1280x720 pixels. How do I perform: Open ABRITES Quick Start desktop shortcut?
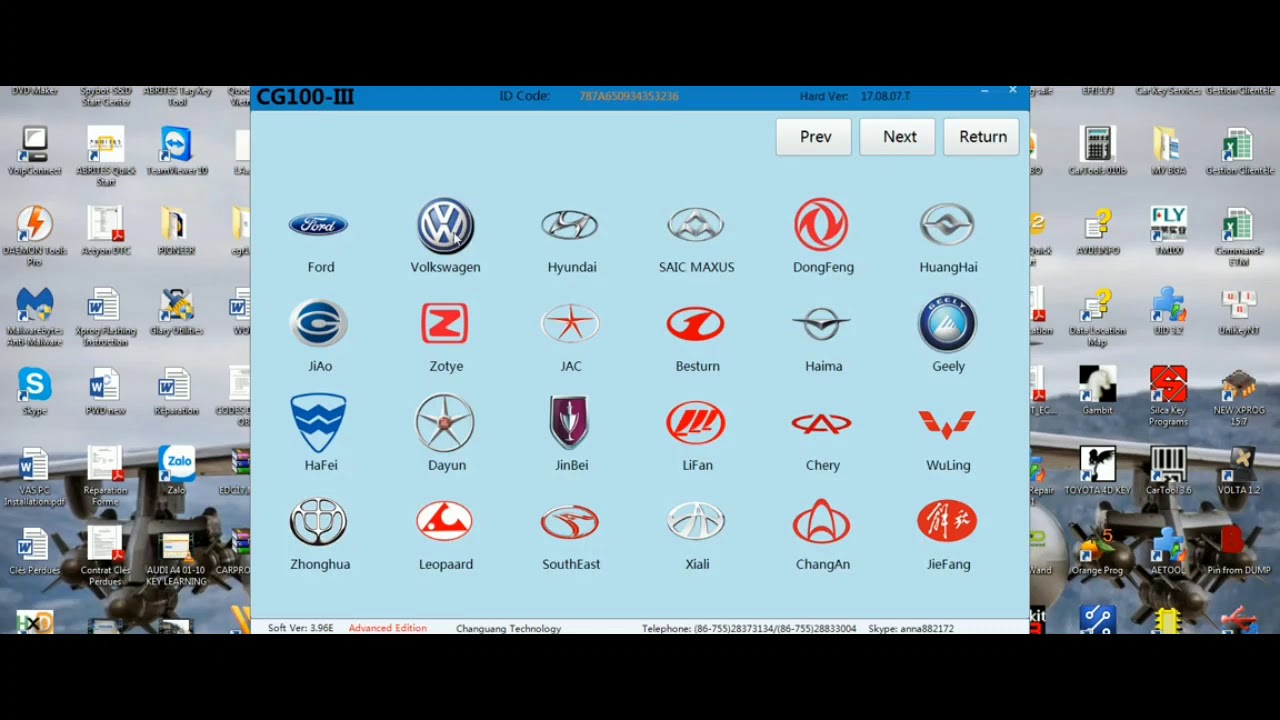tap(105, 156)
